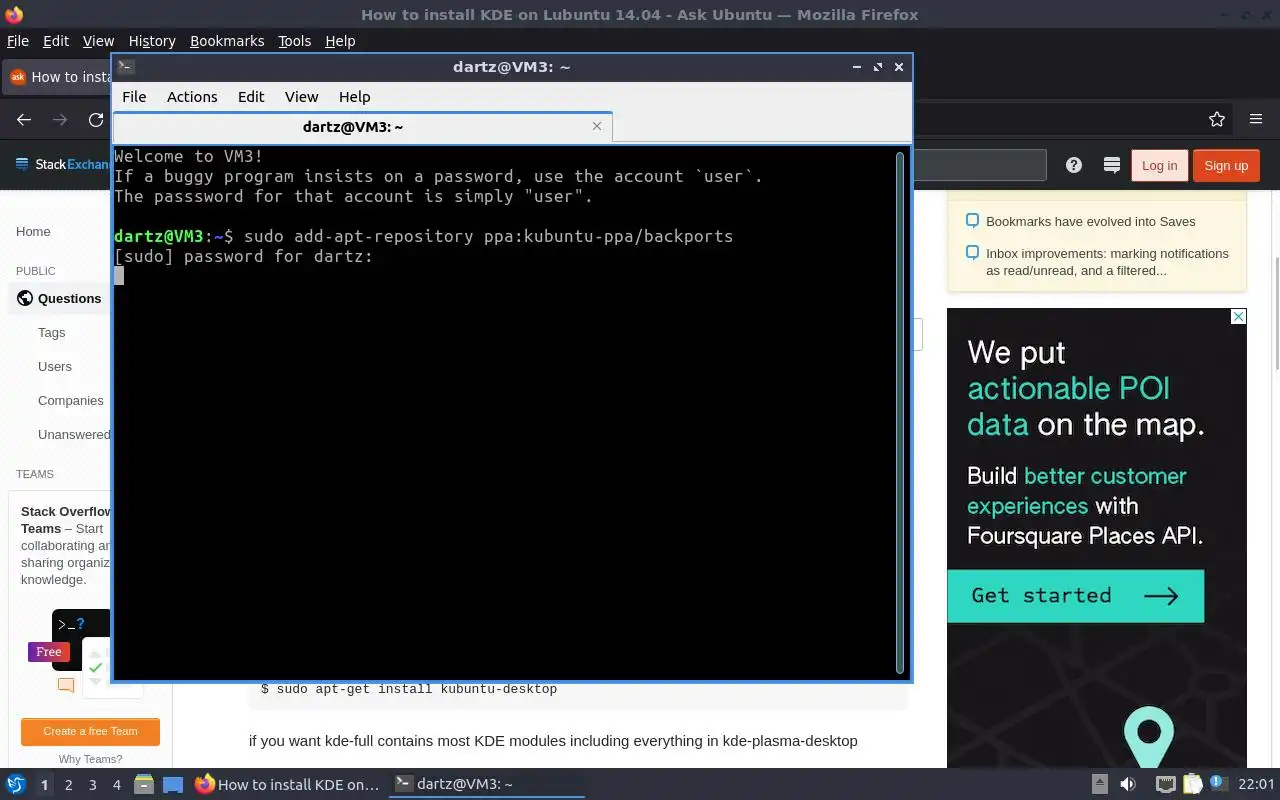The image size is (1280, 800).
Task: Click the Sign up button
Action: tap(1226, 165)
